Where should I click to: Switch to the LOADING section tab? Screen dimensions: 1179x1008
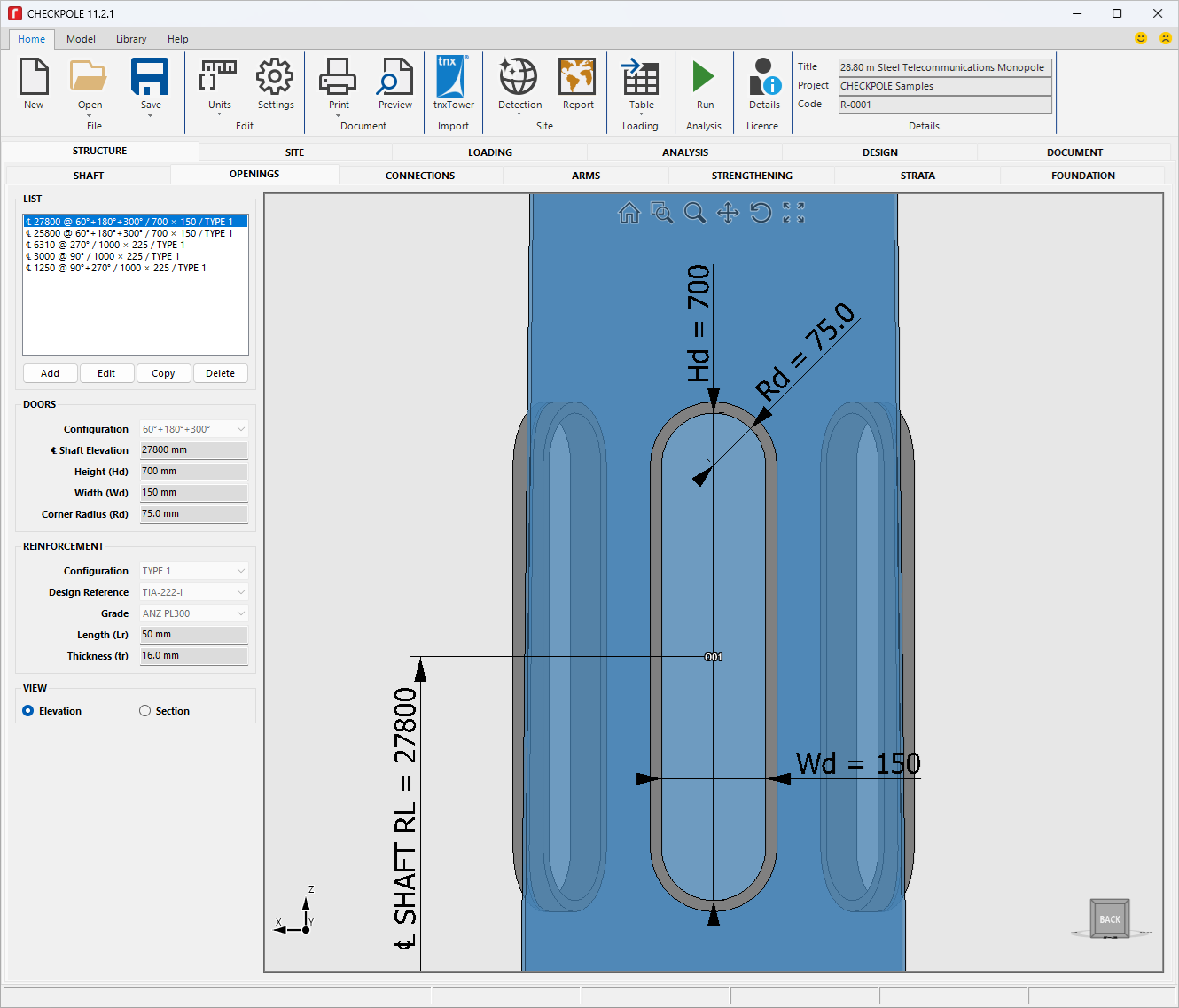coord(490,152)
